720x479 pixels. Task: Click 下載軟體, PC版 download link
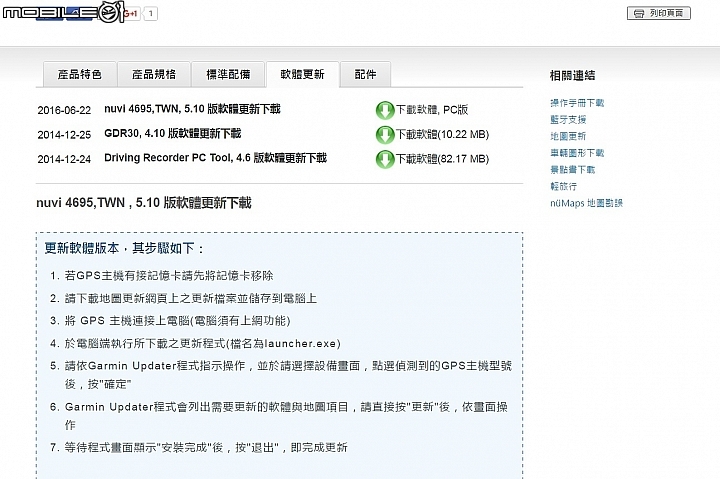(432, 110)
